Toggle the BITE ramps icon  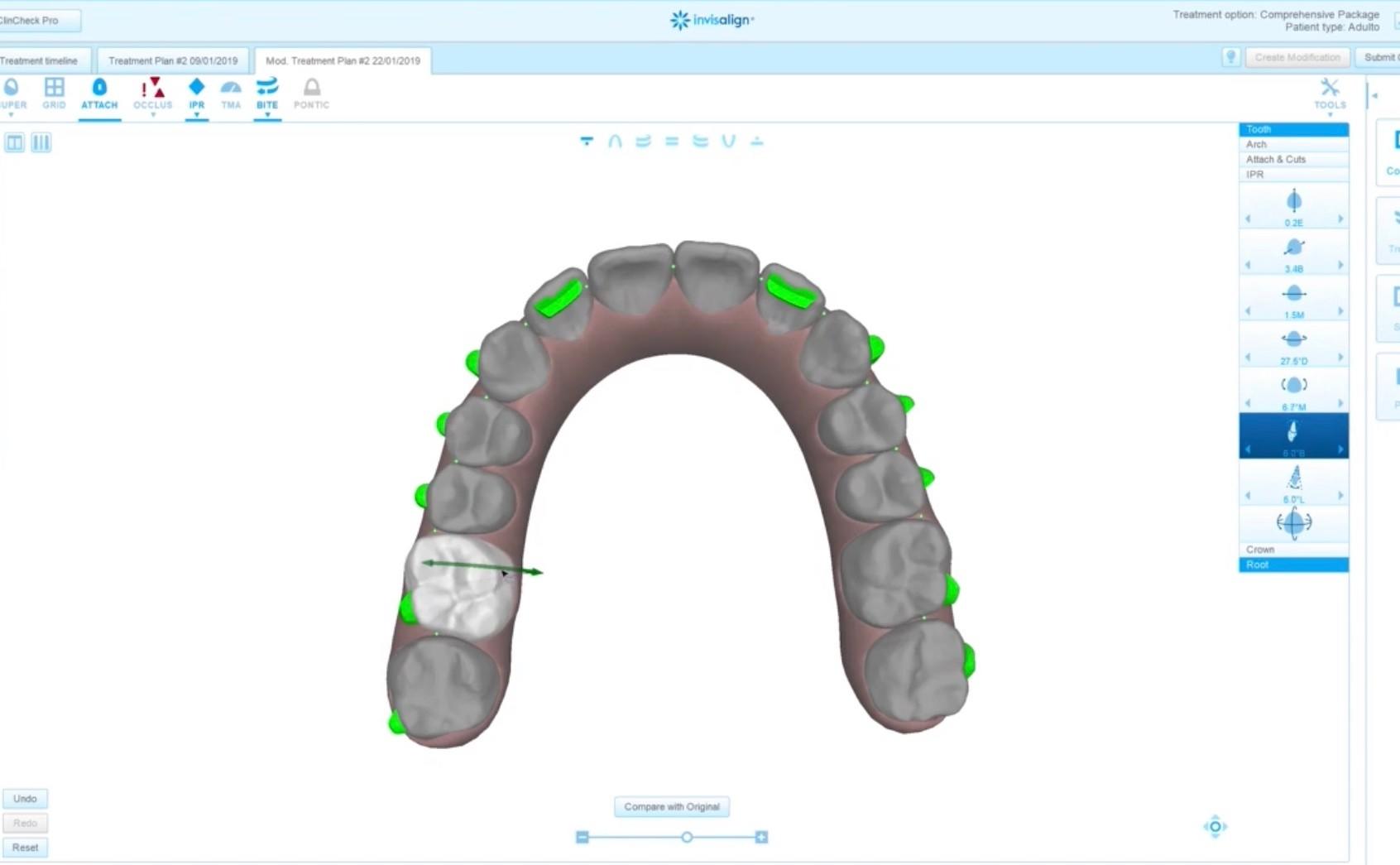267,94
